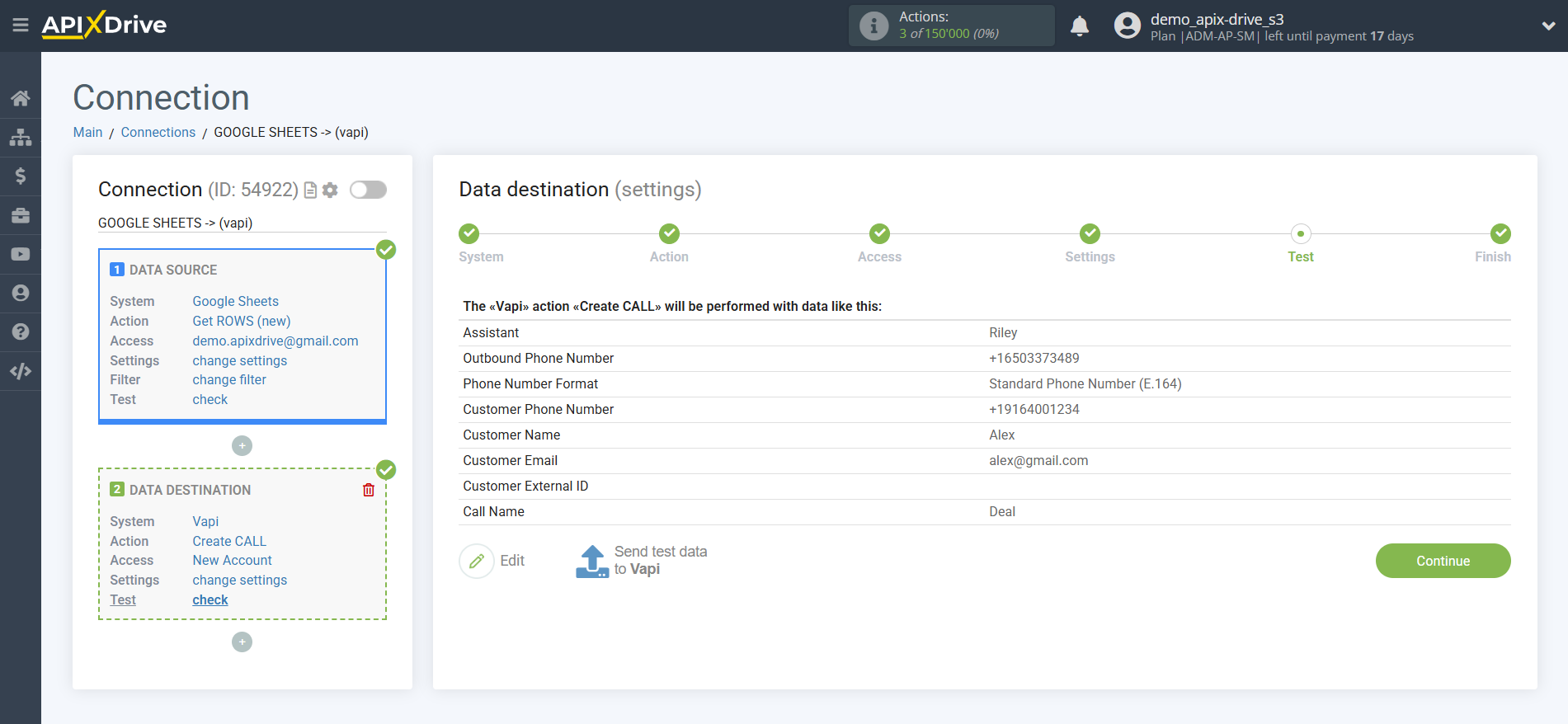Delete the Data Destination block
Screen dimensions: 1568x724
point(369,490)
